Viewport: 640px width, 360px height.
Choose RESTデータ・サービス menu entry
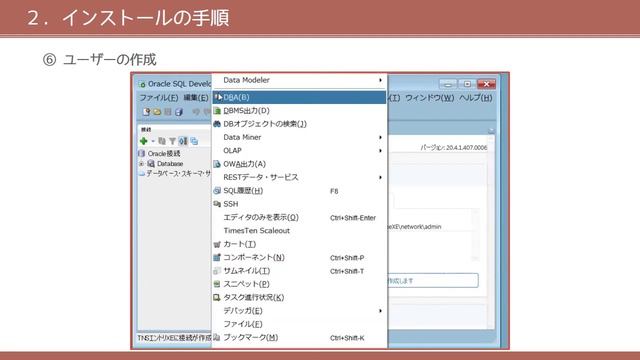click(x=299, y=177)
